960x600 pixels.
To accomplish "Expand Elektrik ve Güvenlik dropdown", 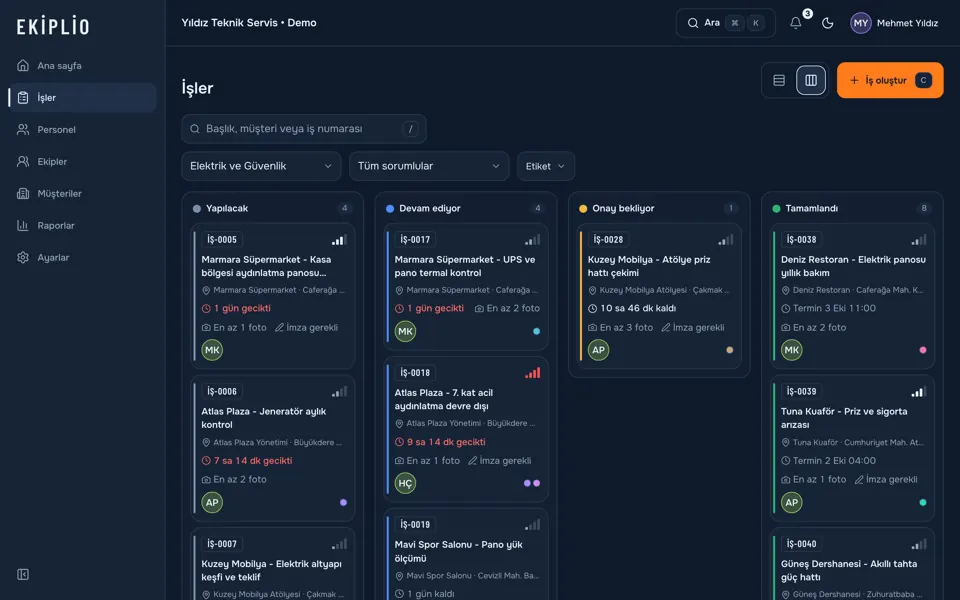I will click(261, 166).
